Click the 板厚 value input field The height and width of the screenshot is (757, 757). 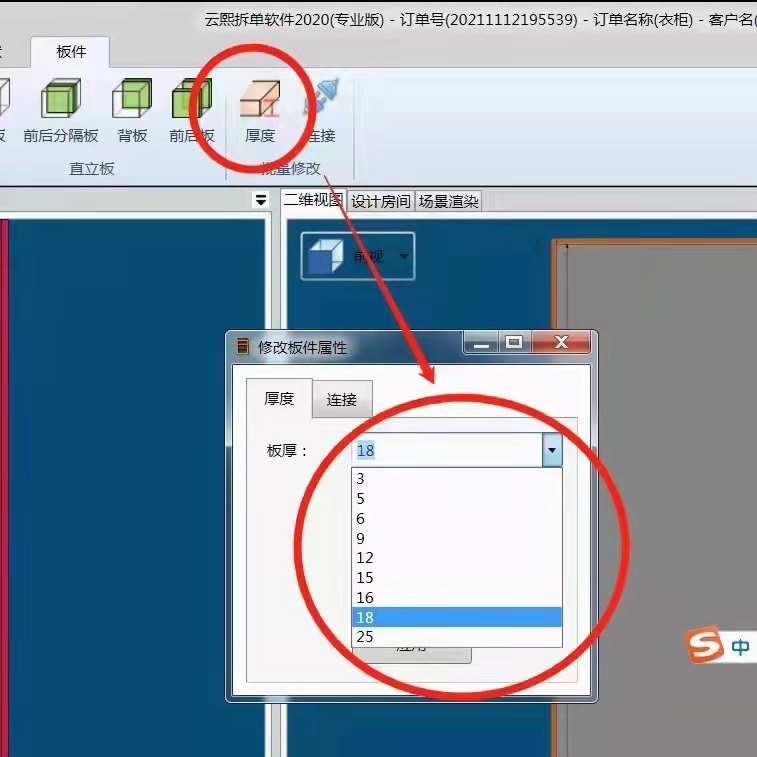click(x=447, y=450)
